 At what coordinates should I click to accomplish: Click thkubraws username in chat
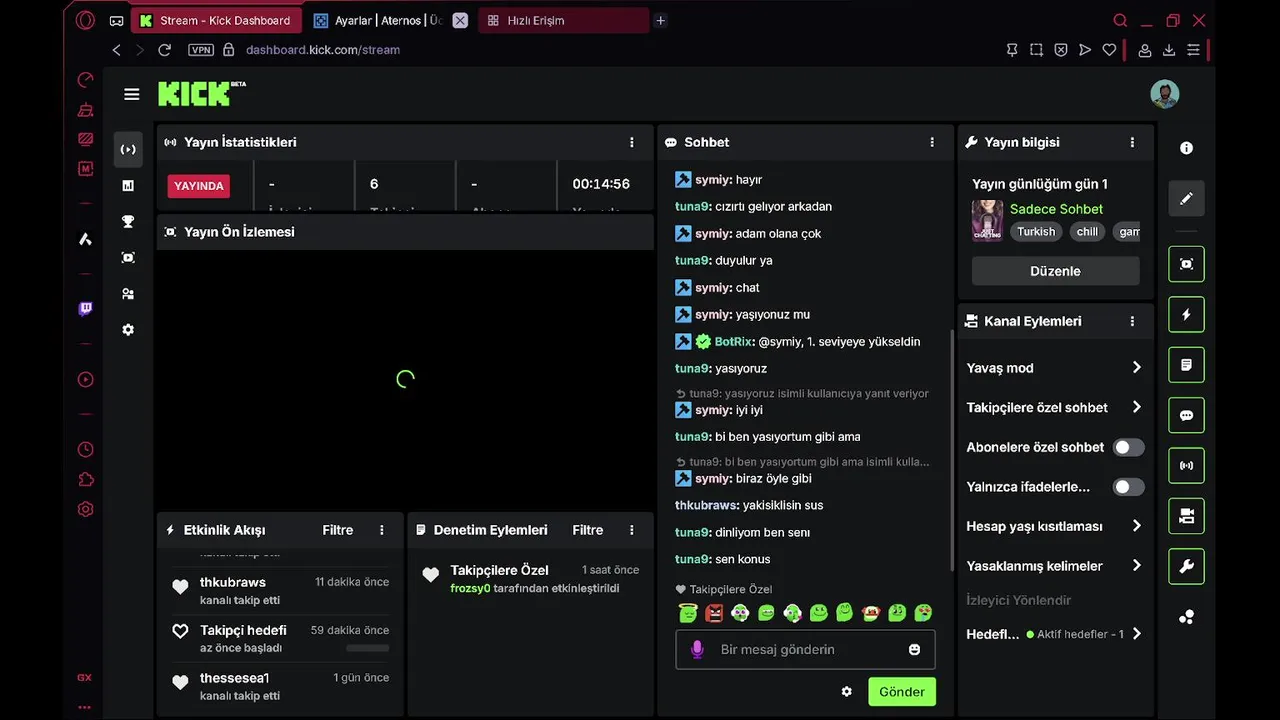click(x=707, y=505)
